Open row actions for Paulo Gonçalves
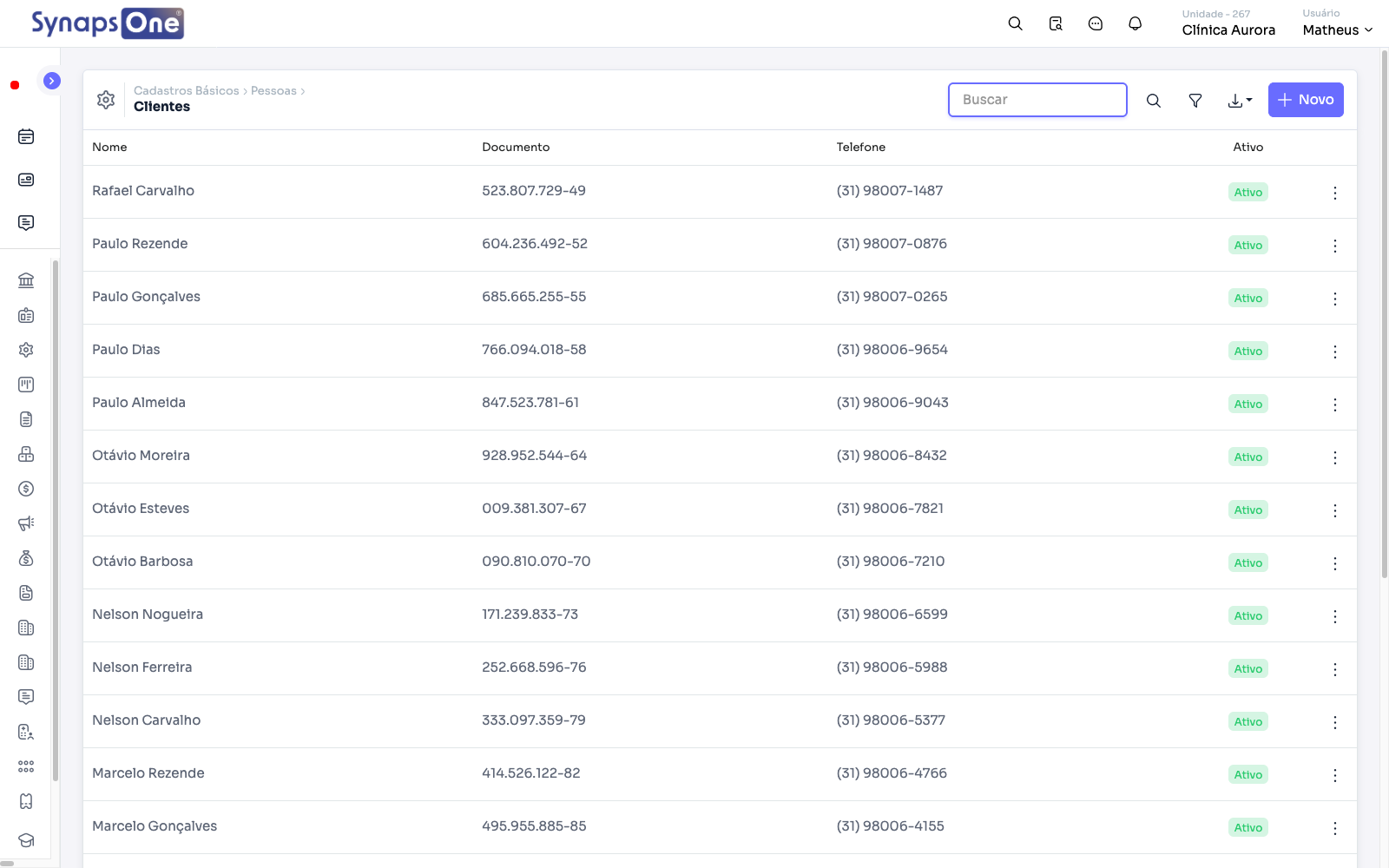The image size is (1389, 868). click(1335, 299)
